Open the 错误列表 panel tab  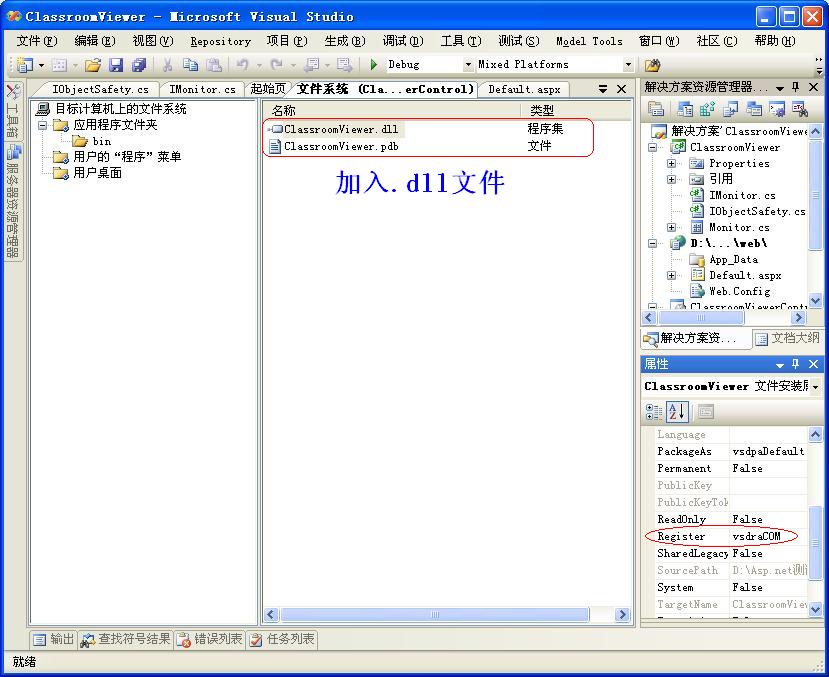(209, 639)
